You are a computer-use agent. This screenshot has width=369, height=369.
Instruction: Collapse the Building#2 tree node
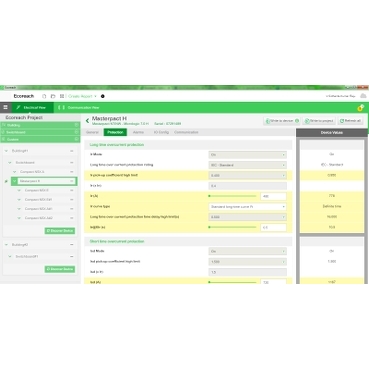tap(6, 245)
